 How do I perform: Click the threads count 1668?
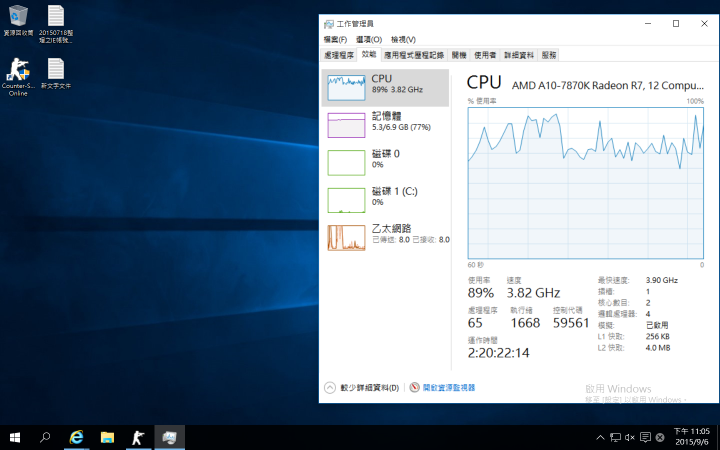pos(525,323)
